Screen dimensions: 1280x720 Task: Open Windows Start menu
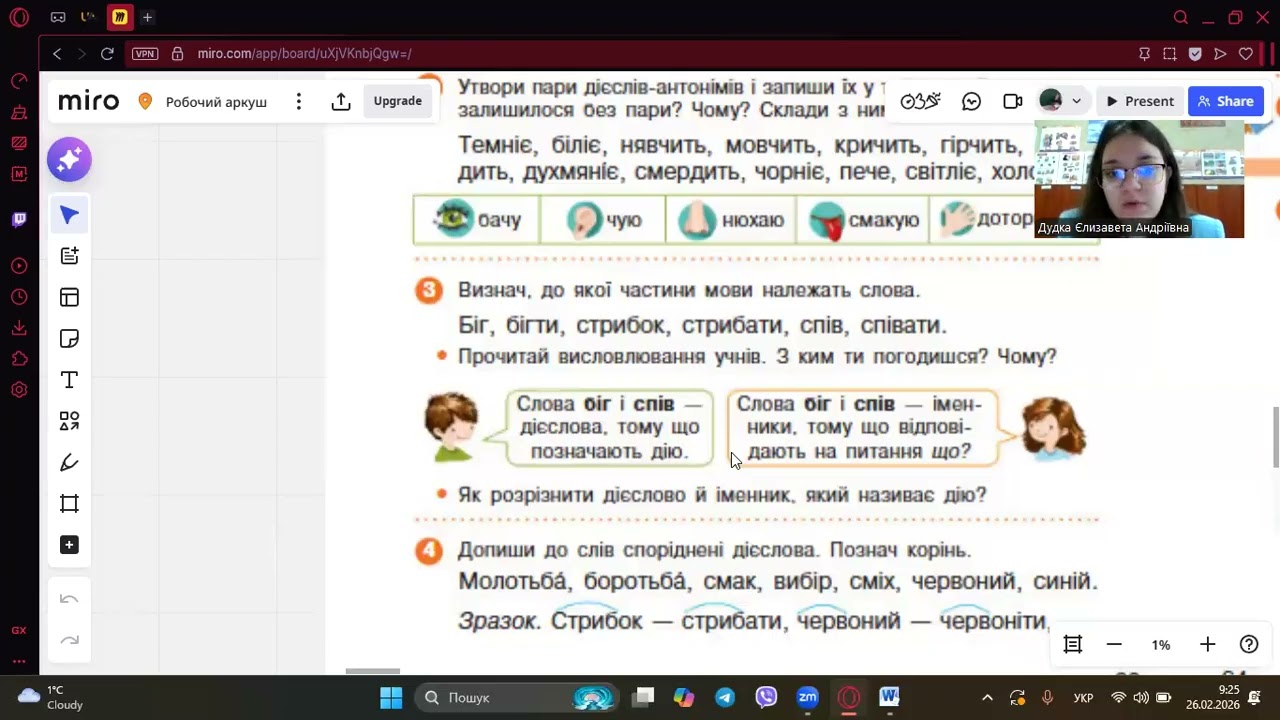point(391,698)
